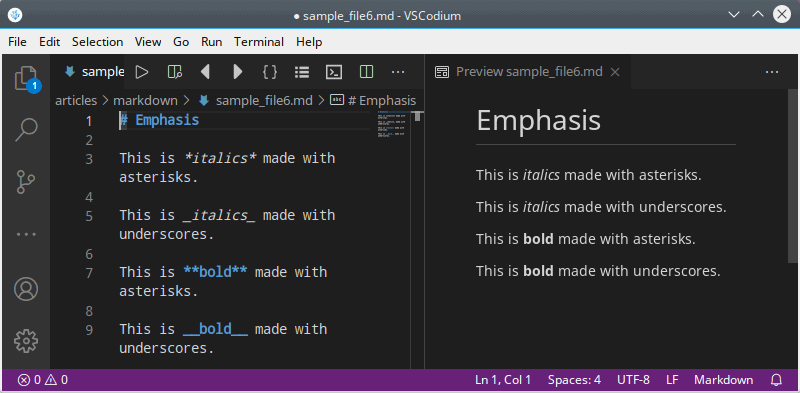This screenshot has width=800, height=393.
Task: Click the Run play icon in editor toolbar
Action: [x=142, y=72]
